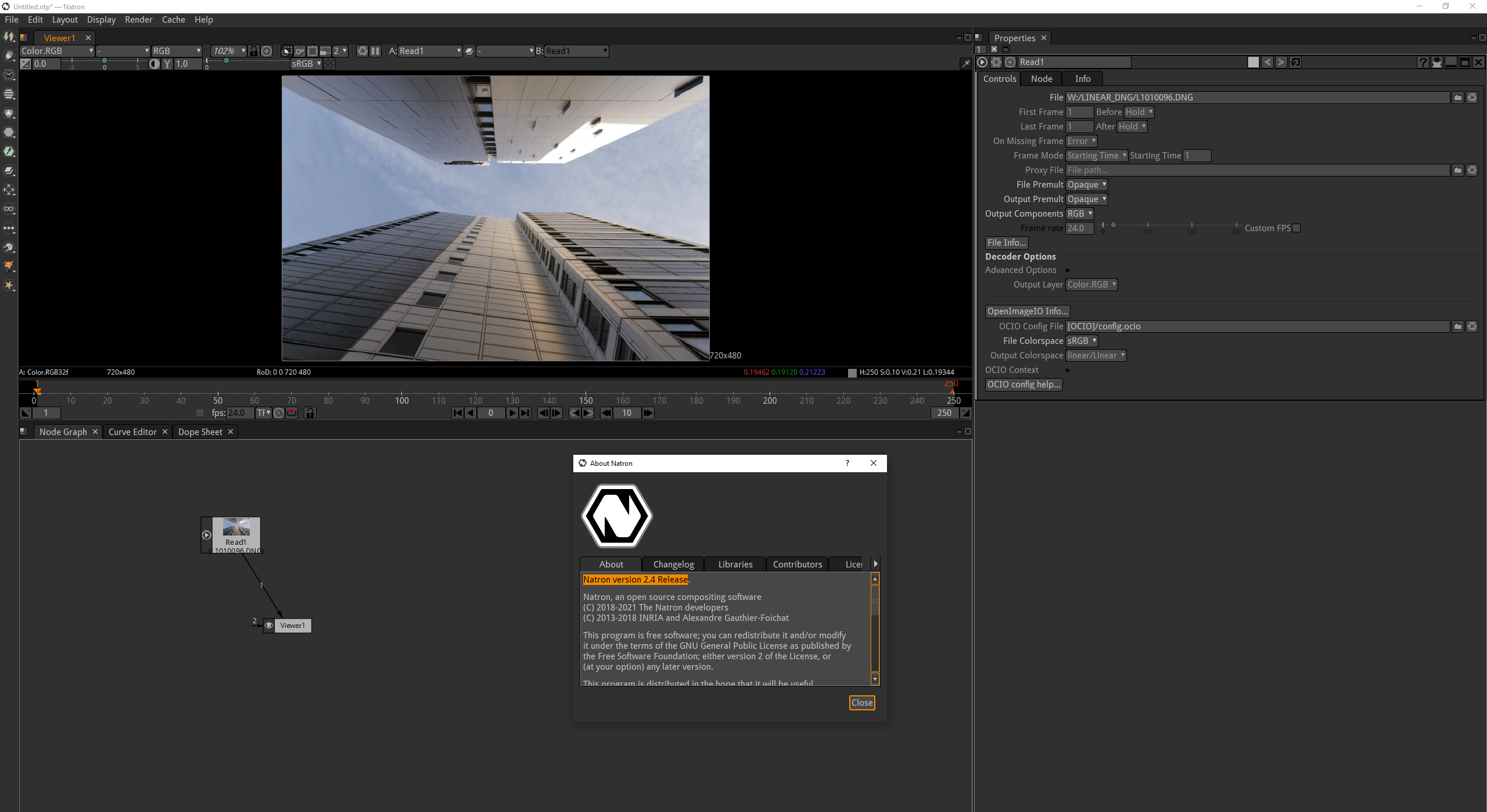The image size is (1487, 812).
Task: Click the fit image to viewer icon
Action: 267,51
